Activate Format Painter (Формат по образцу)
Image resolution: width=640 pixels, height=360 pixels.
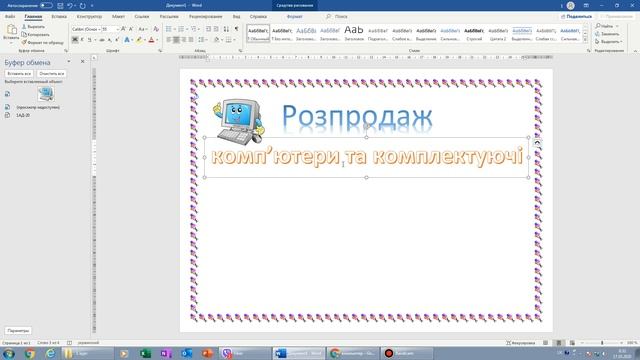42,42
